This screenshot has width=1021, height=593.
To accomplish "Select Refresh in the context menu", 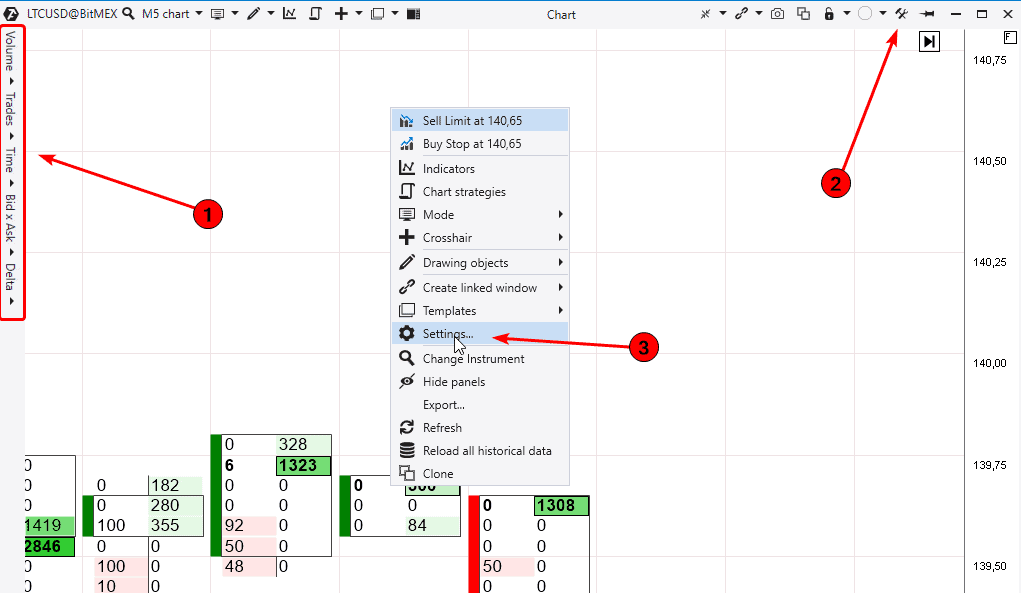I will pos(480,427).
